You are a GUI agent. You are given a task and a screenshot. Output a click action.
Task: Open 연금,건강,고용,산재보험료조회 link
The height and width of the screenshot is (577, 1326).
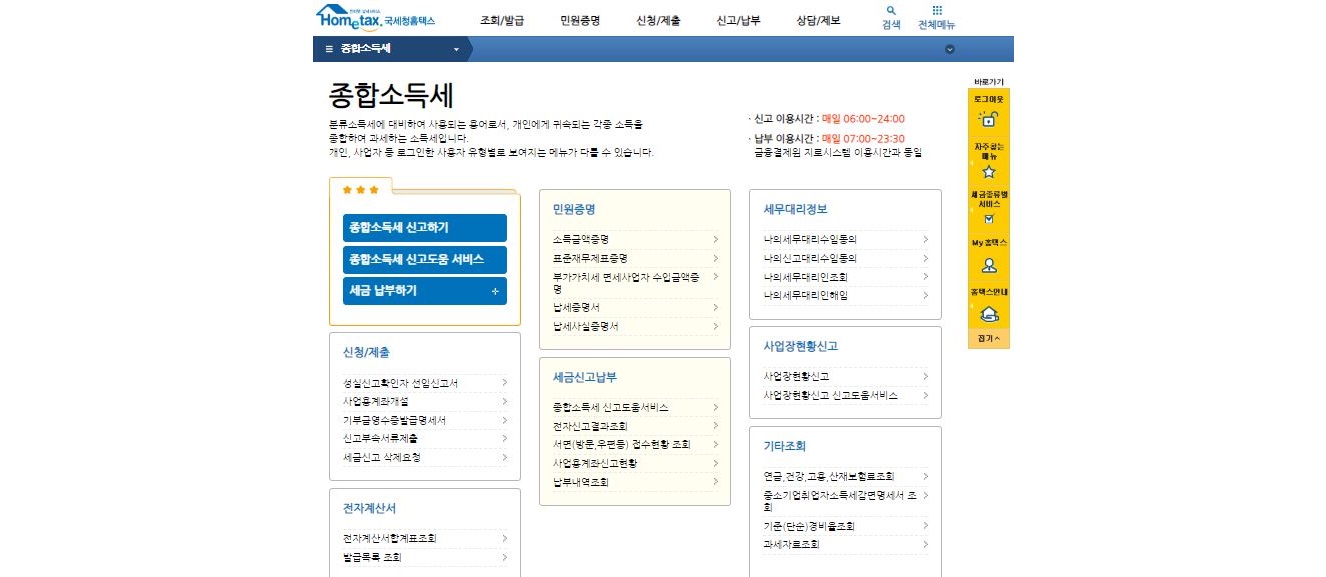click(828, 476)
